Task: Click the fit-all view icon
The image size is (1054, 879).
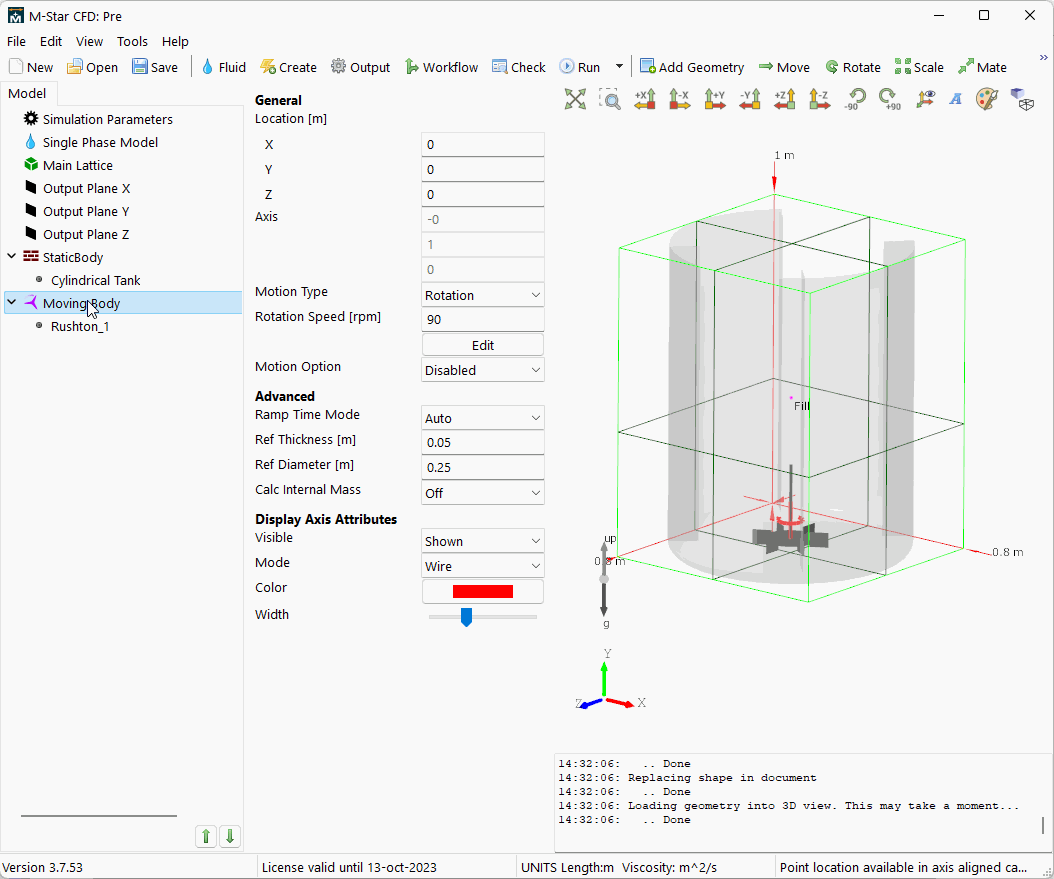Action: click(575, 99)
